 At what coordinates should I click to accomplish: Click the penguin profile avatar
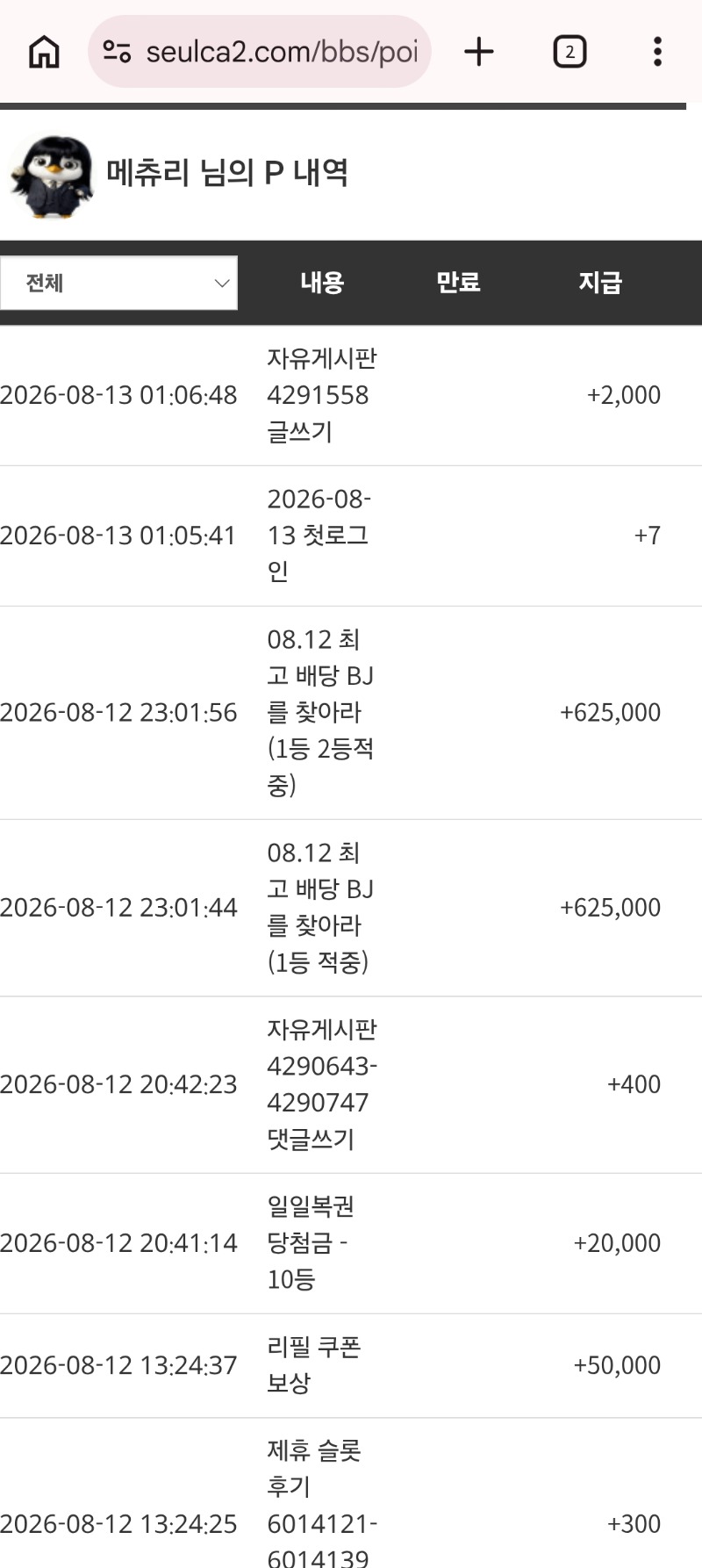(52, 176)
